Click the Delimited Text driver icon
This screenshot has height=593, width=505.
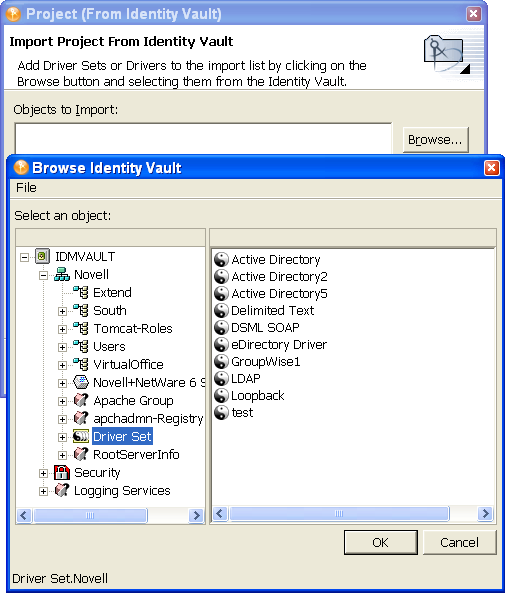(x=221, y=310)
